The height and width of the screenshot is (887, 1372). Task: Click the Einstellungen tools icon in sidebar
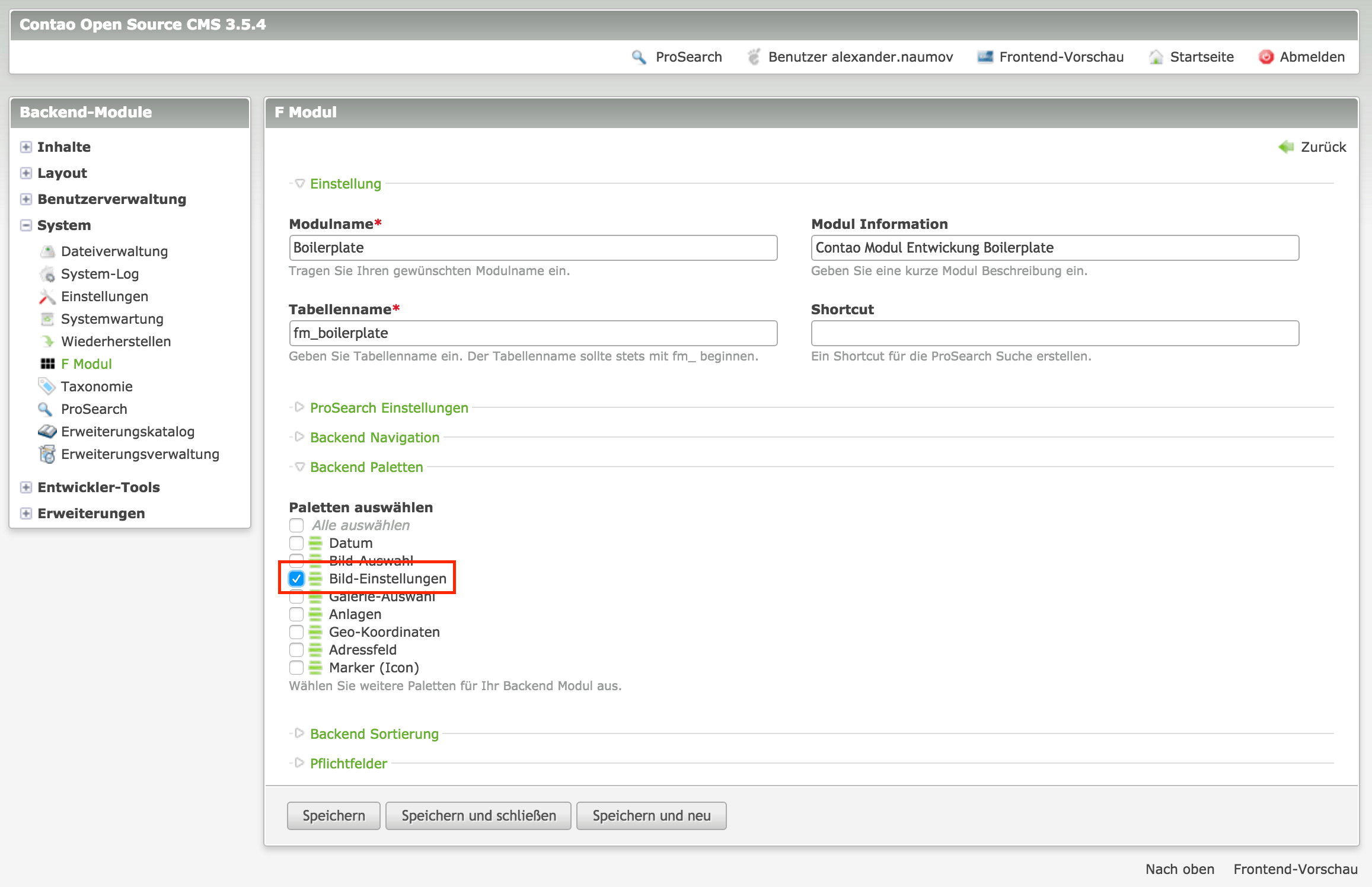pyautogui.click(x=47, y=296)
